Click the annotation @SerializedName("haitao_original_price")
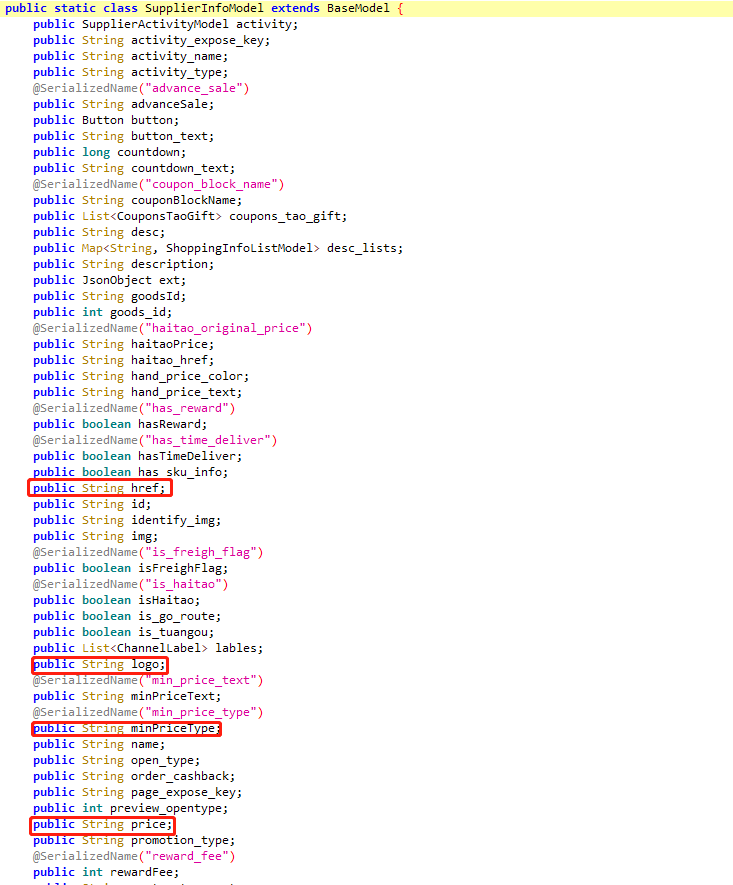Viewport: 733px width, 885px height. tap(172, 328)
